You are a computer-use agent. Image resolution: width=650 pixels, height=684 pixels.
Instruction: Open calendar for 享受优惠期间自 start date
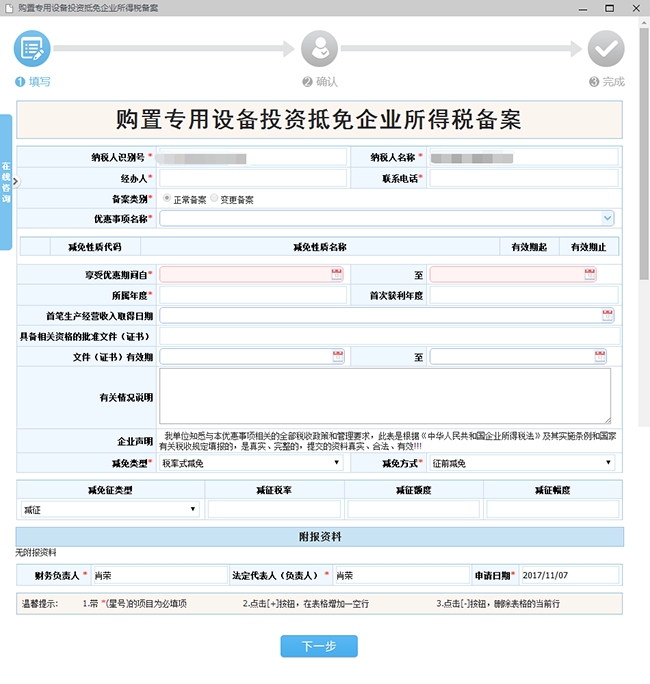(x=337, y=274)
